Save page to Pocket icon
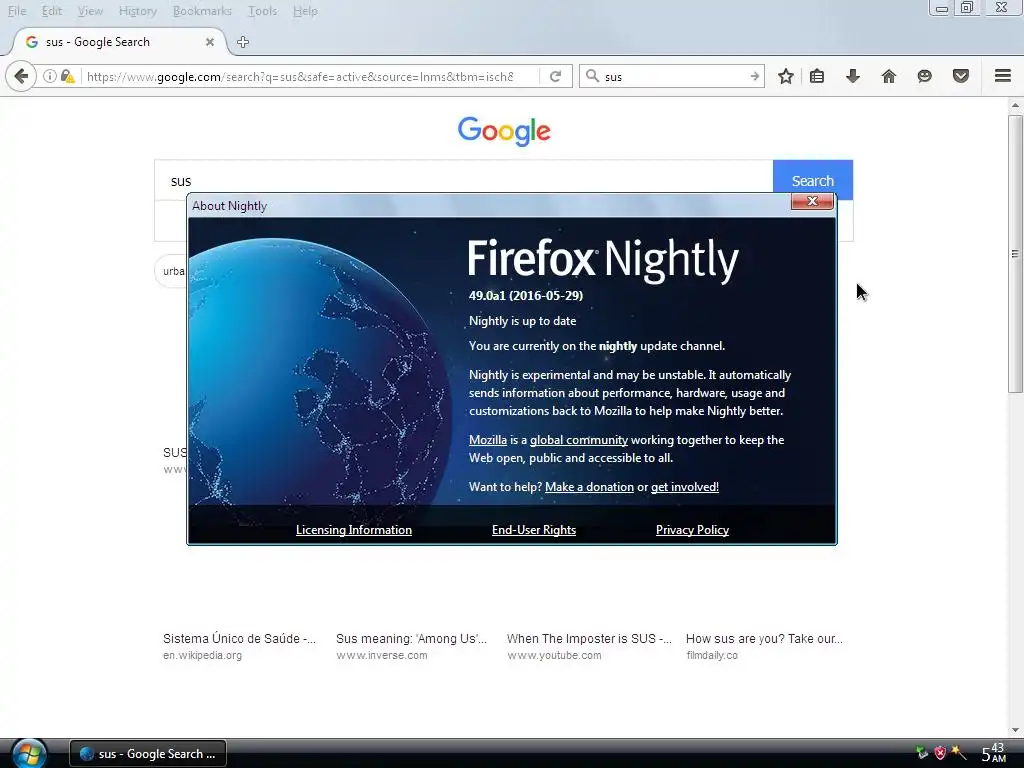The image size is (1024, 768). click(x=960, y=76)
